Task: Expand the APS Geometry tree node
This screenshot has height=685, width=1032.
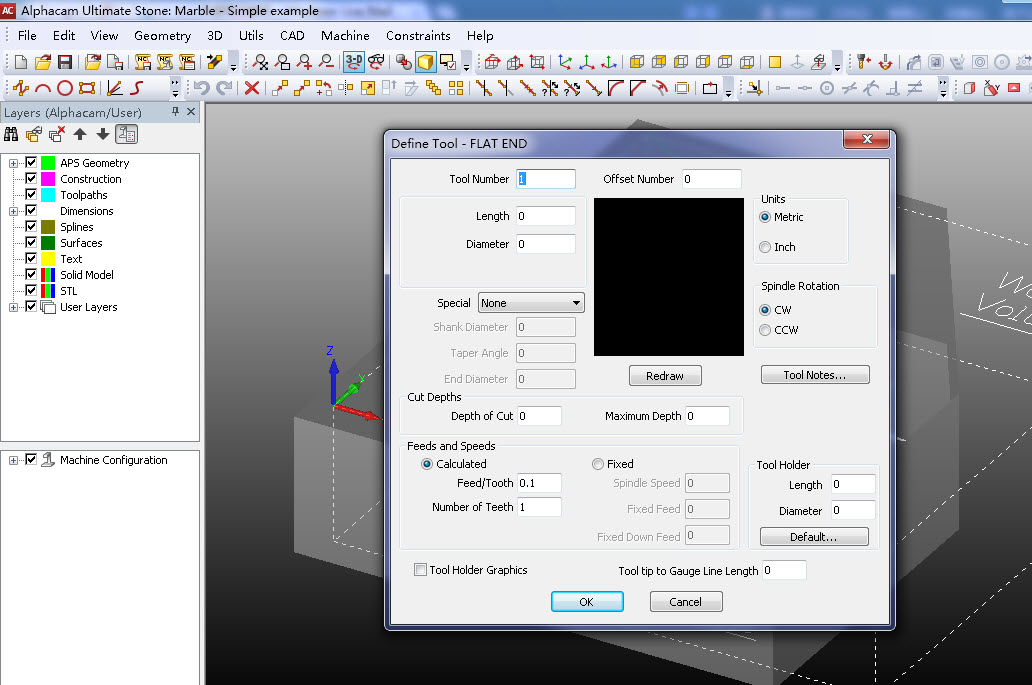Action: point(13,163)
